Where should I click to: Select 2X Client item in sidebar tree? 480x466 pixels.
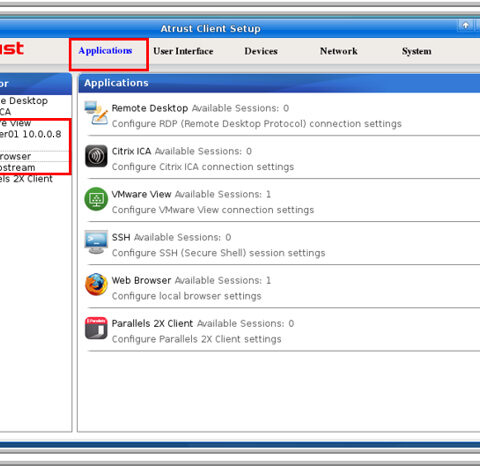[x=26, y=179]
